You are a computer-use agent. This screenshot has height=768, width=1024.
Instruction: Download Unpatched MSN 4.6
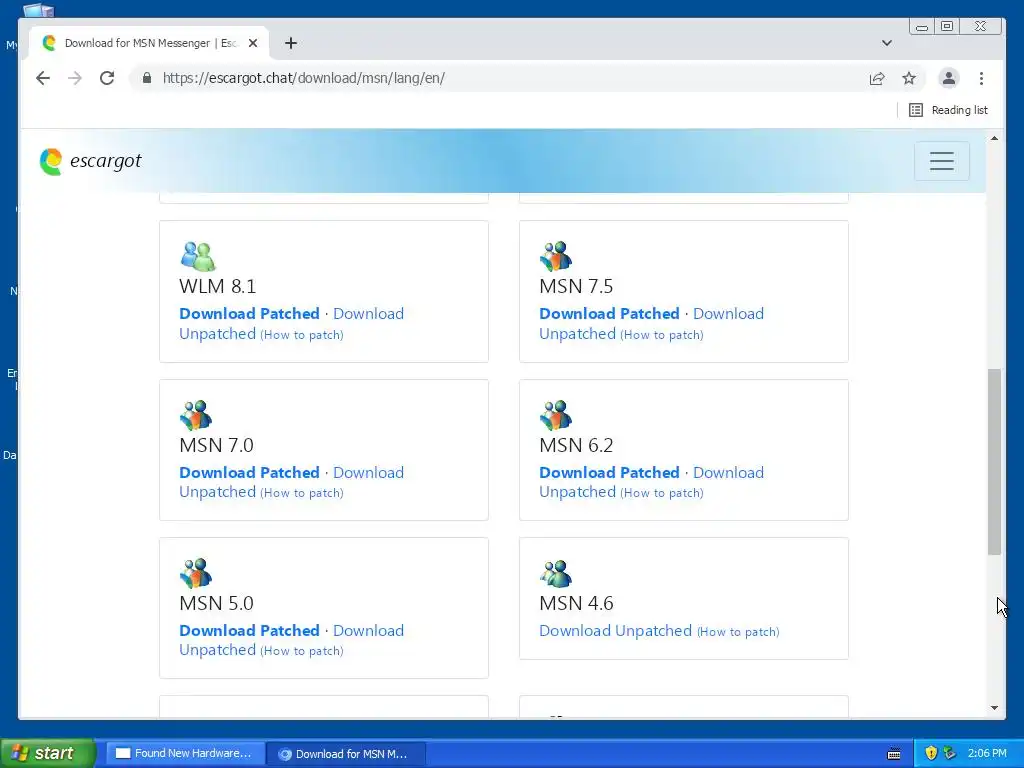pos(615,630)
